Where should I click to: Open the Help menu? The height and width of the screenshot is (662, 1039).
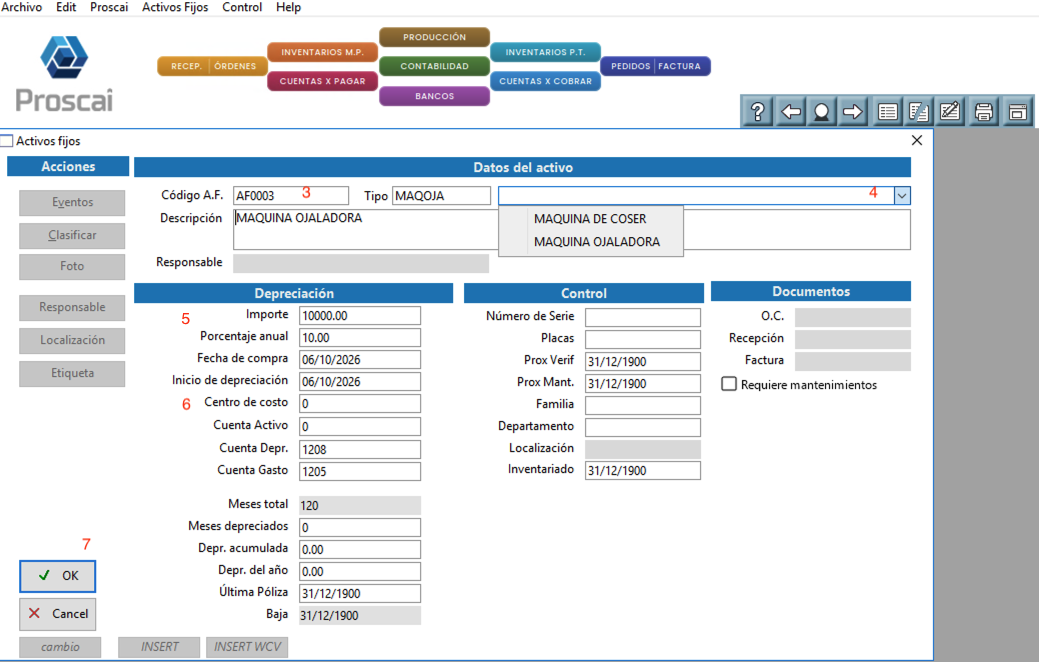288,7
